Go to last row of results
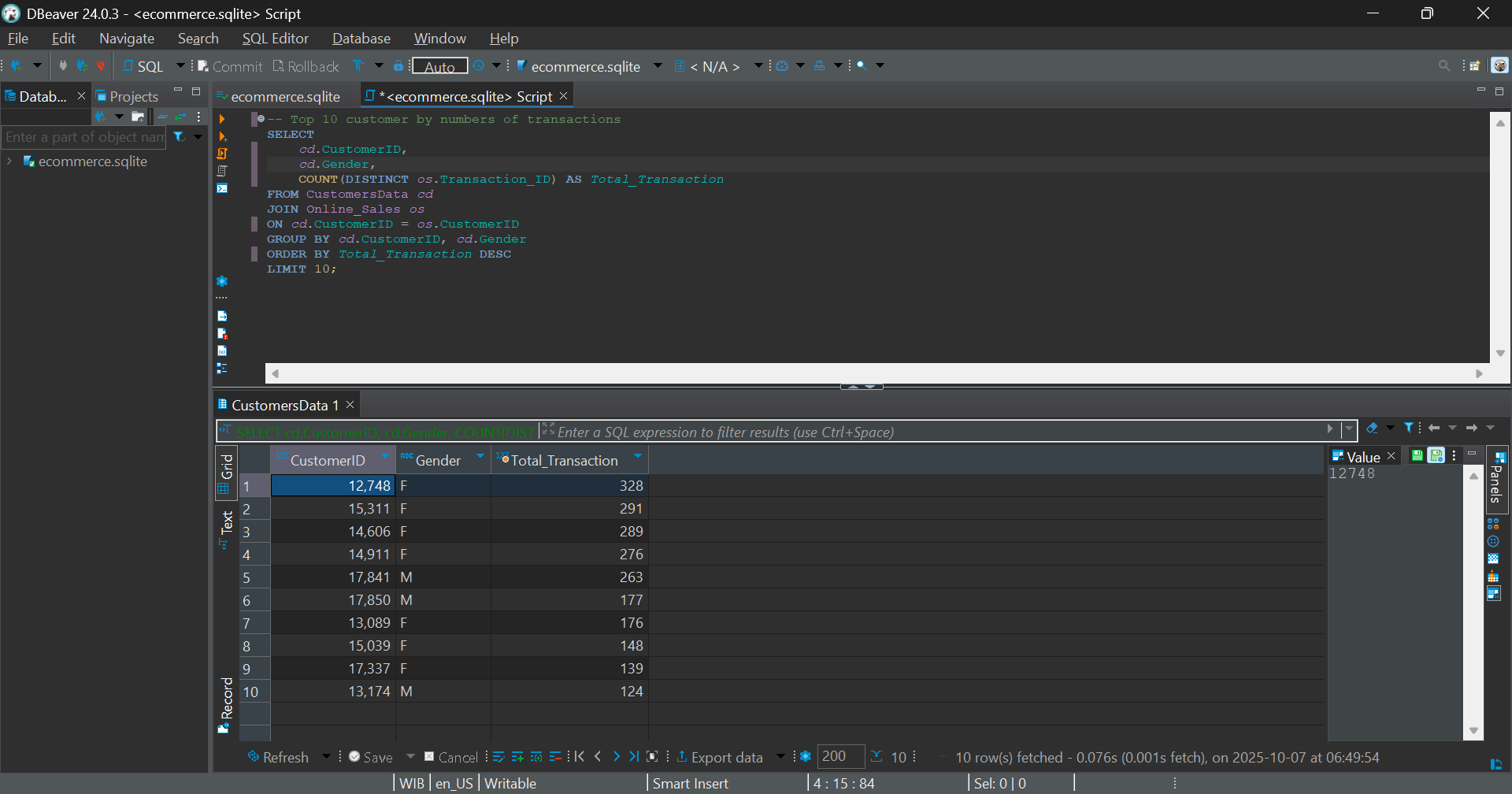The image size is (1512, 794). click(x=634, y=757)
